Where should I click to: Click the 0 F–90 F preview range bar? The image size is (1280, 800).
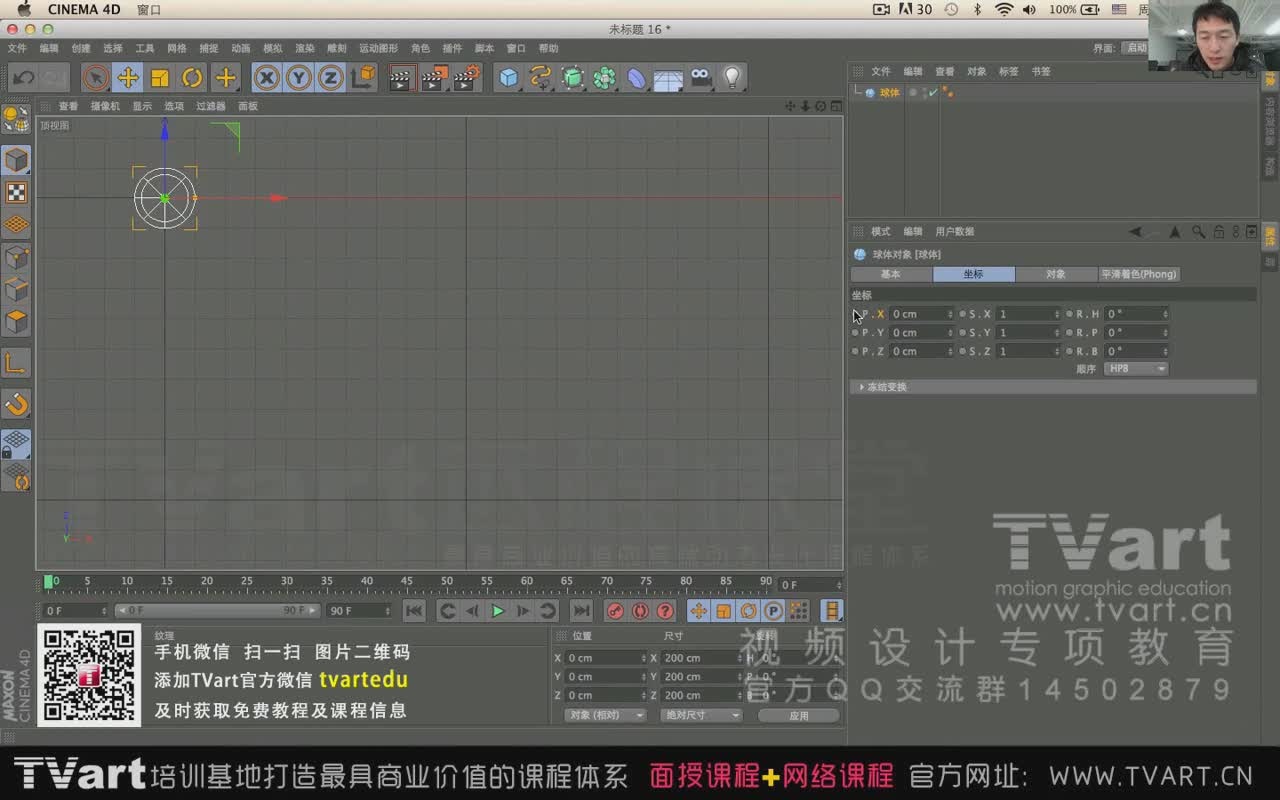(217, 610)
